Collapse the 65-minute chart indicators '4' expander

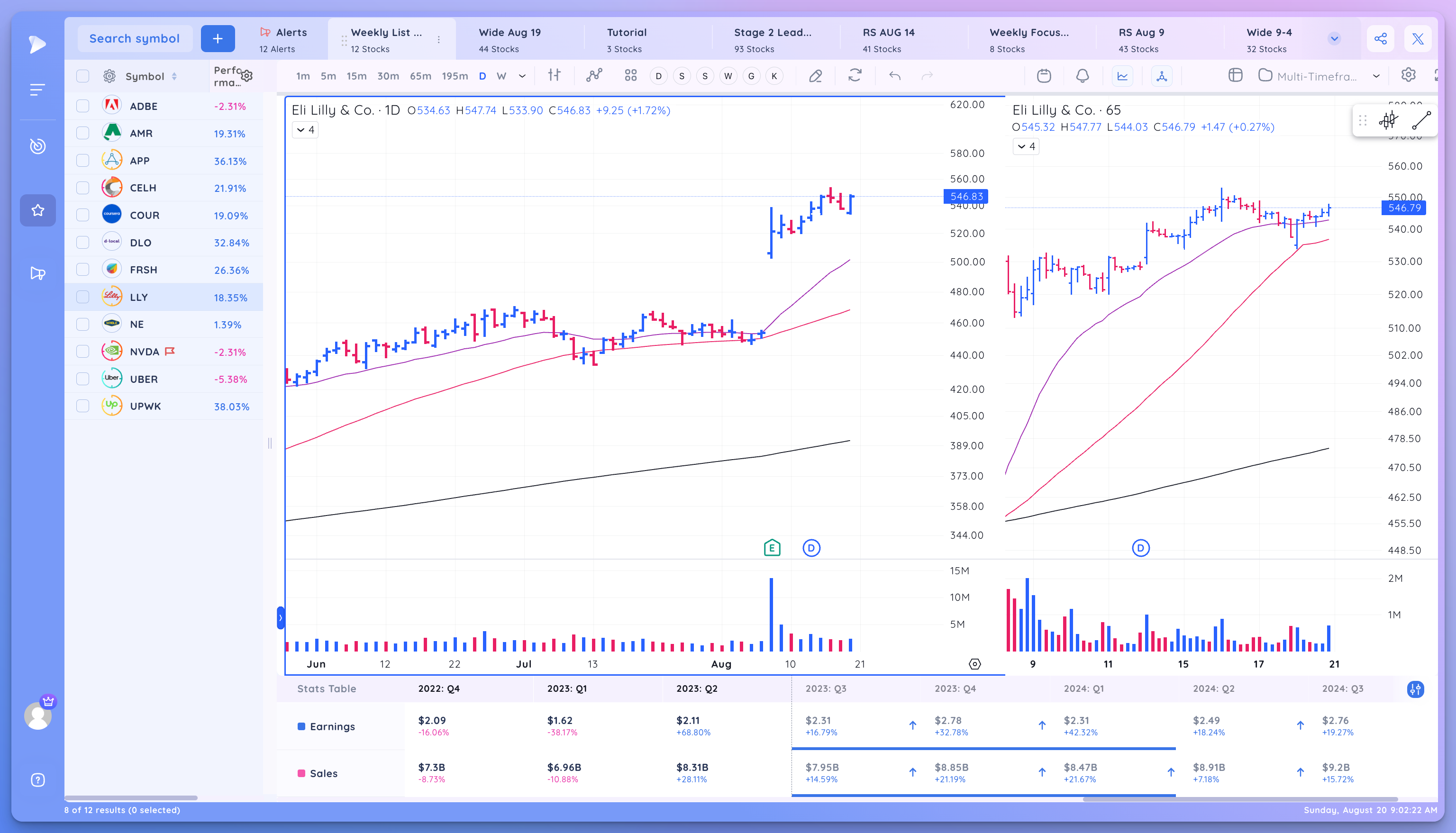pos(1026,146)
